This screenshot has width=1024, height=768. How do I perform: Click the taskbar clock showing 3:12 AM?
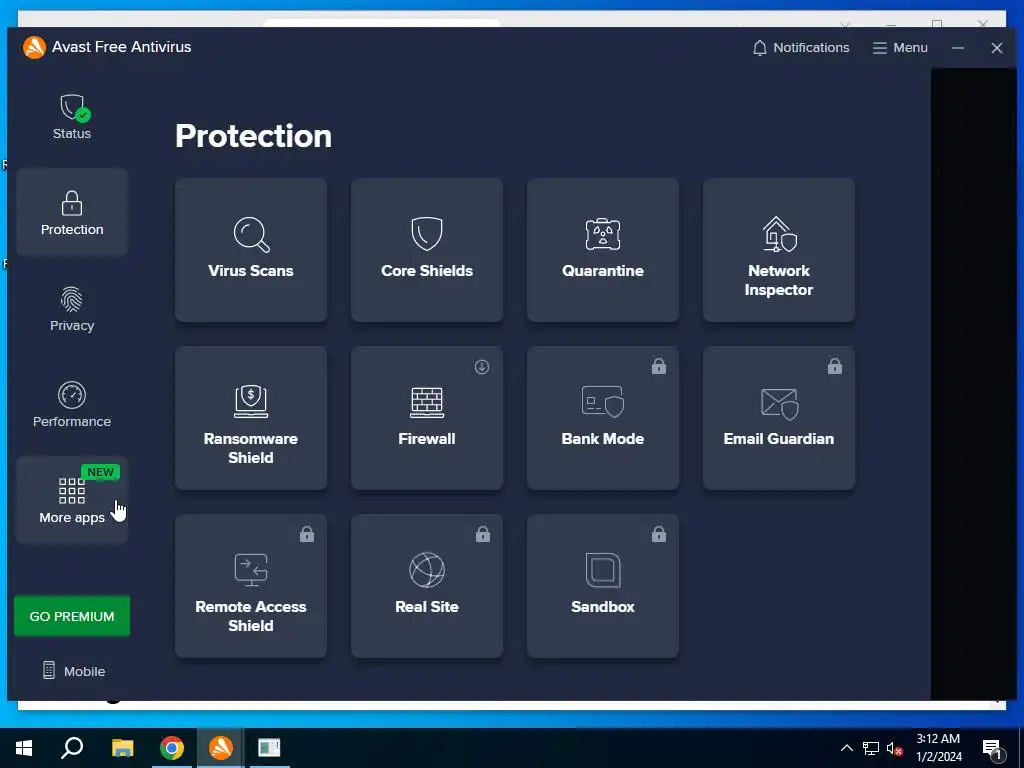(x=938, y=748)
